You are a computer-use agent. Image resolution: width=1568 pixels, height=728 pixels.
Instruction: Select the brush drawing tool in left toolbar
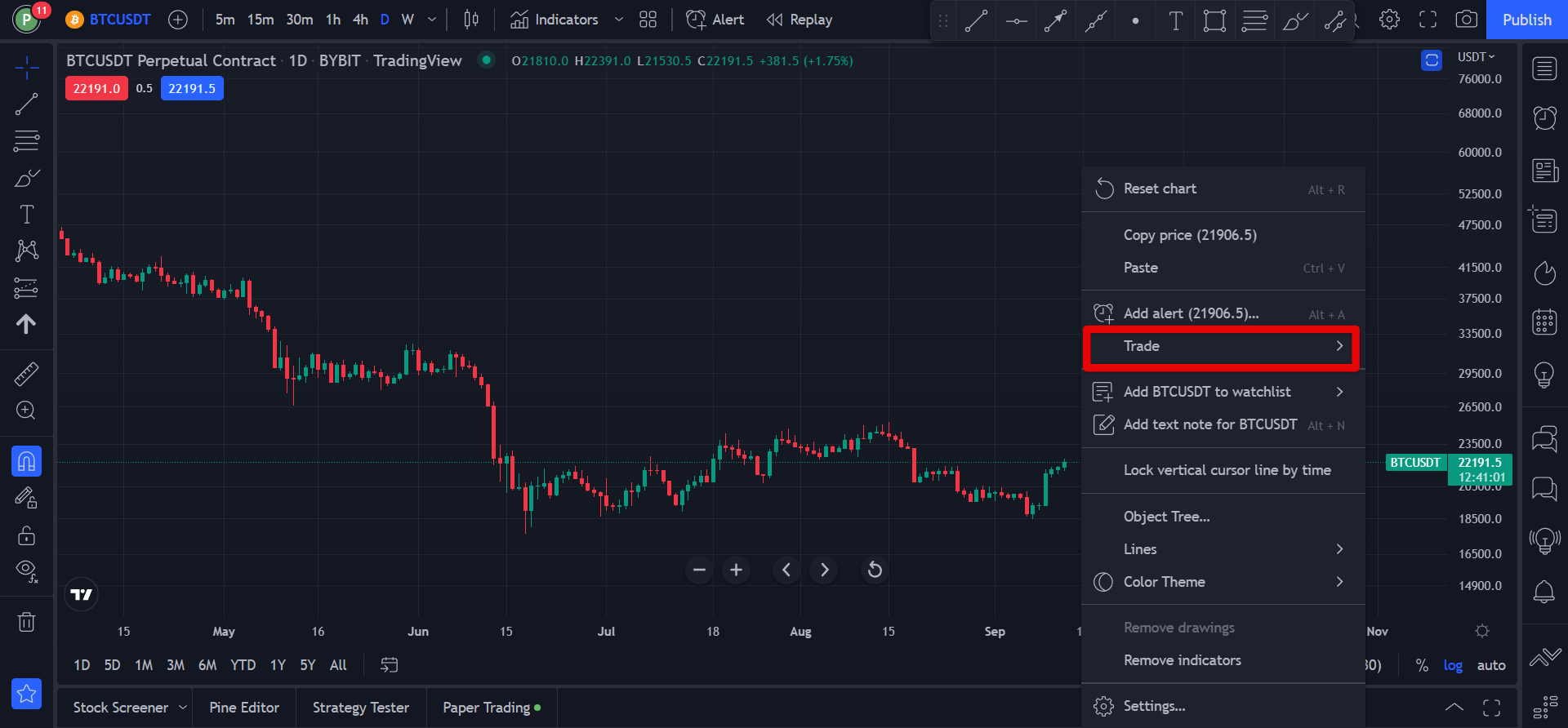pyautogui.click(x=26, y=178)
